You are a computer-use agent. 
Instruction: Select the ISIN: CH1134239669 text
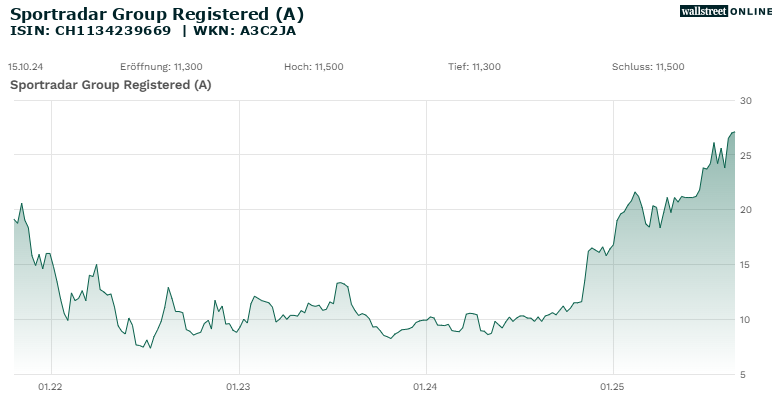(91, 31)
